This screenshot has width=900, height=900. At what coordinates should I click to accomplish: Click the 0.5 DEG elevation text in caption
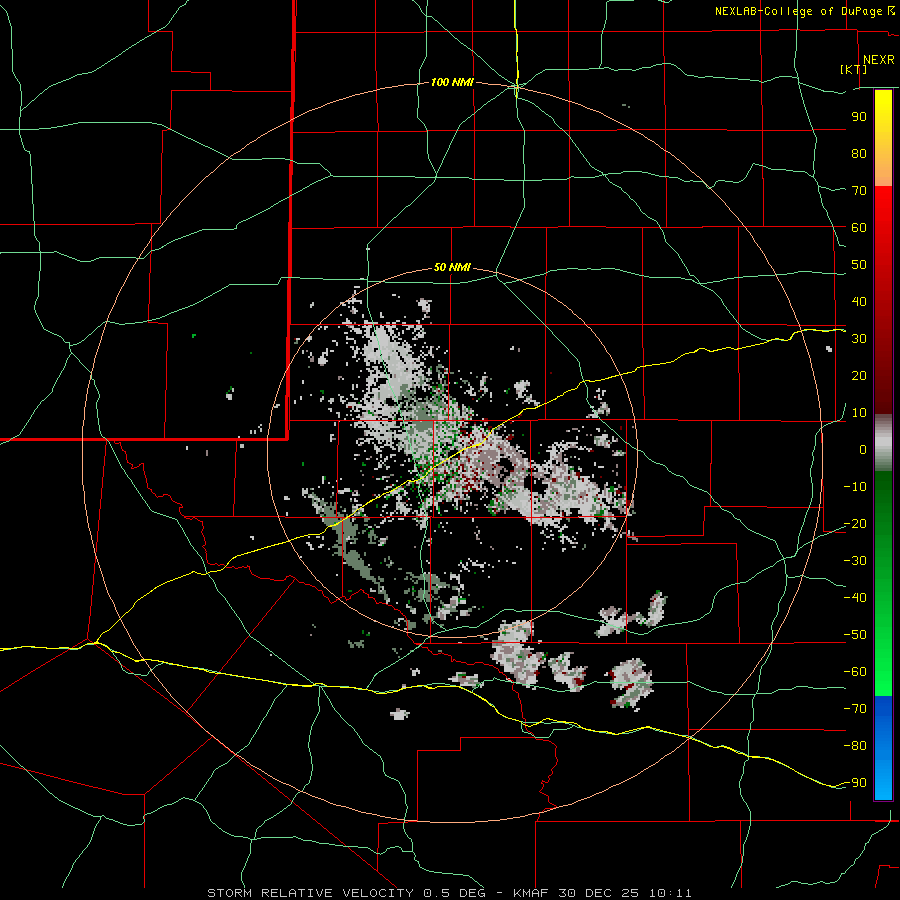point(454,893)
